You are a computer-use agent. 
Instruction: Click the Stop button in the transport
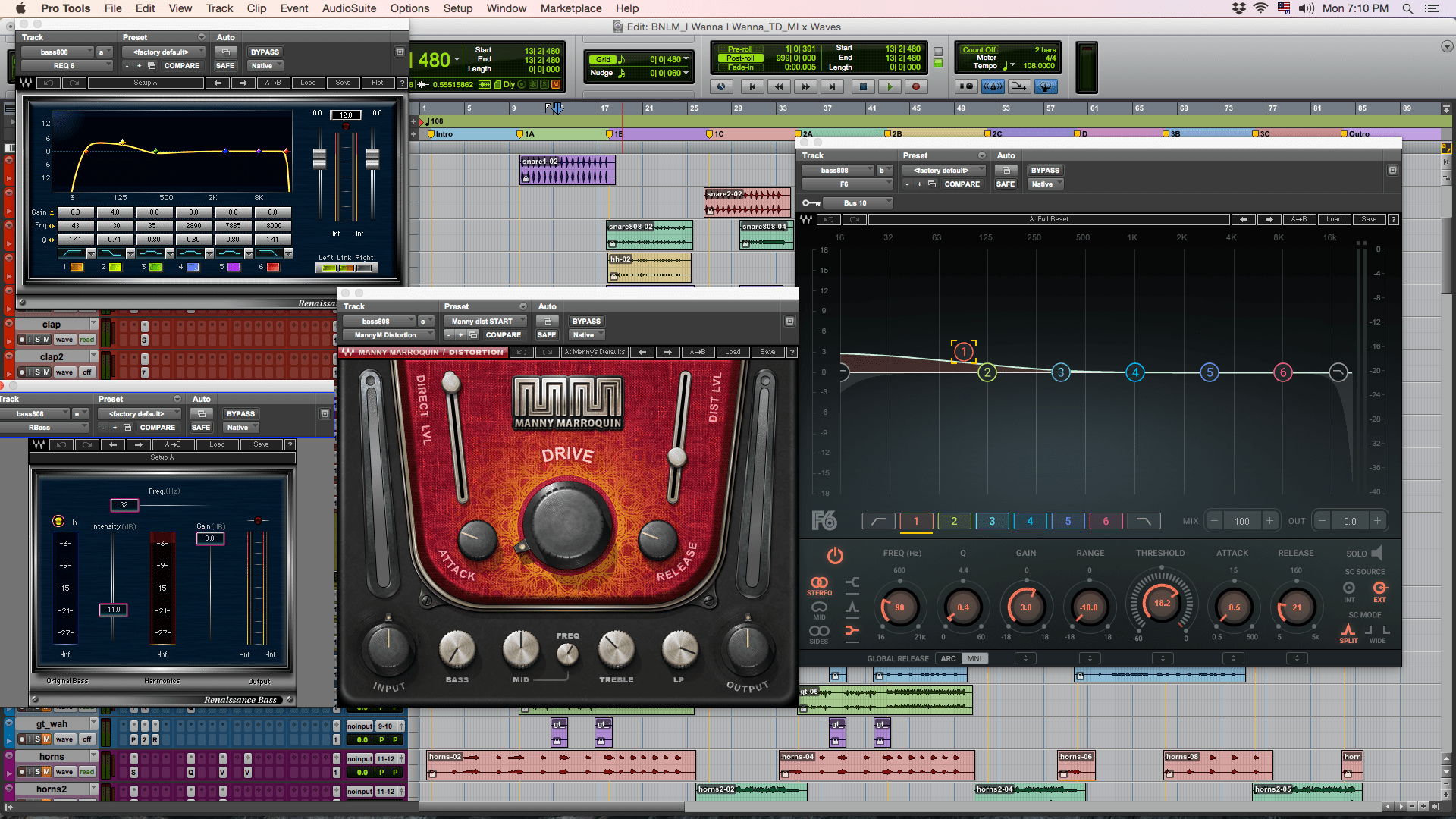pyautogui.click(x=863, y=86)
